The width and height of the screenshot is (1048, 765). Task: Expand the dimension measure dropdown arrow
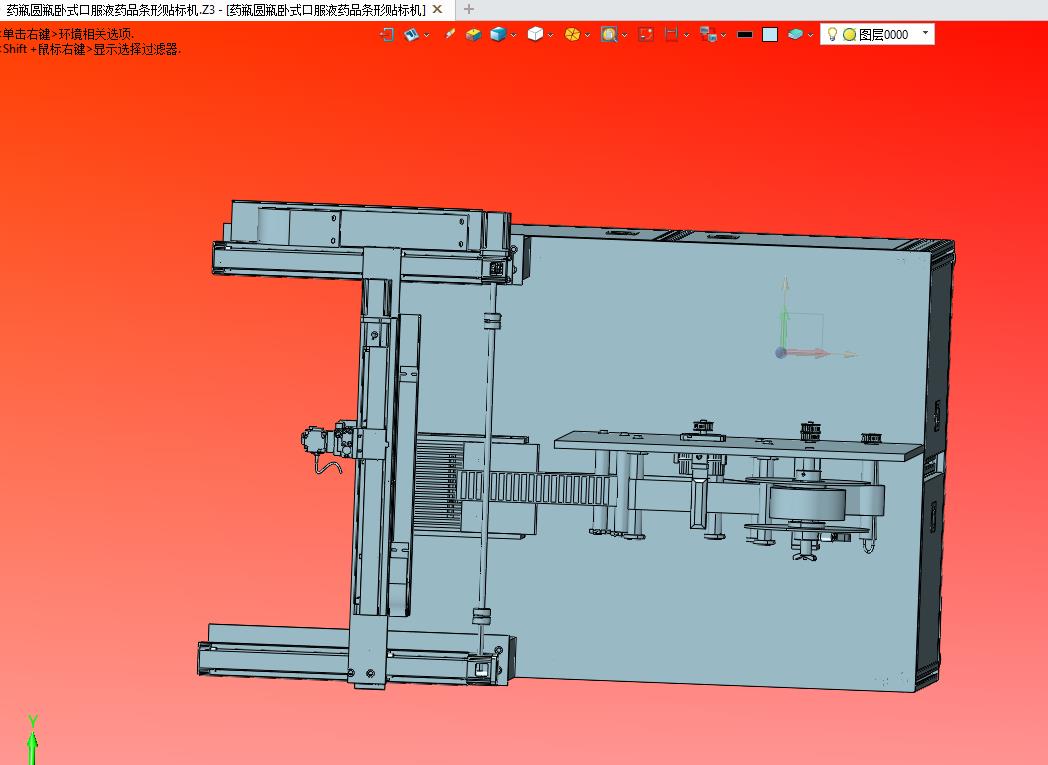point(686,35)
